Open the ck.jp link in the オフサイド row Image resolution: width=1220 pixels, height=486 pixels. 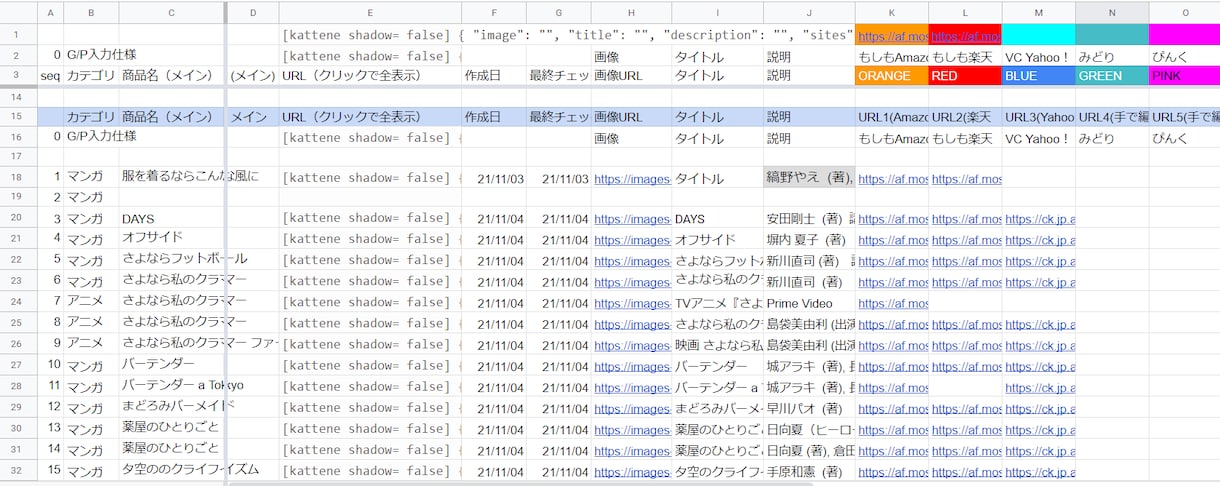[x=1040, y=240]
